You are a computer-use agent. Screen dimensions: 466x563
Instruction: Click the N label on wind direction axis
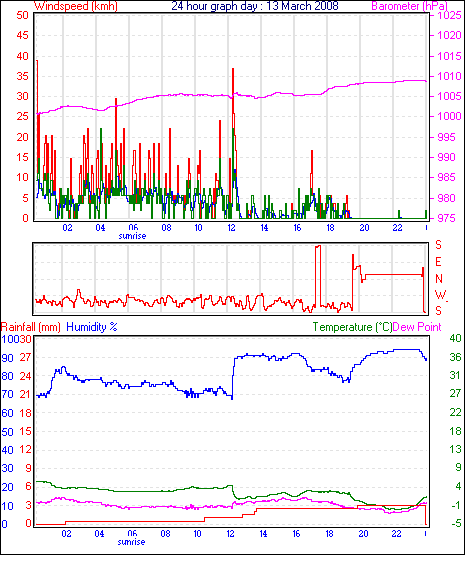coord(439,279)
